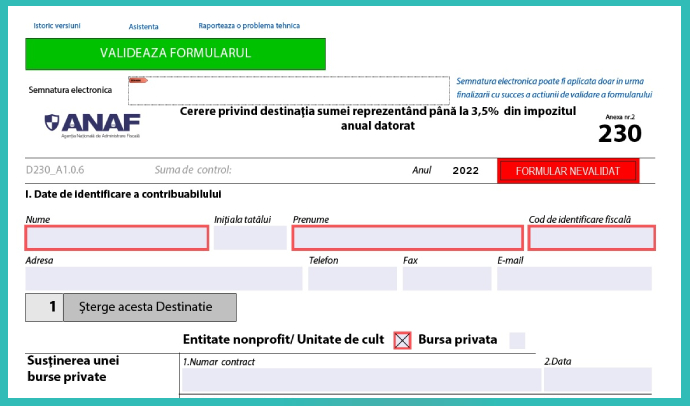Image resolution: width=690 pixels, height=406 pixels.
Task: Focus the Nume input field
Action: point(117,238)
